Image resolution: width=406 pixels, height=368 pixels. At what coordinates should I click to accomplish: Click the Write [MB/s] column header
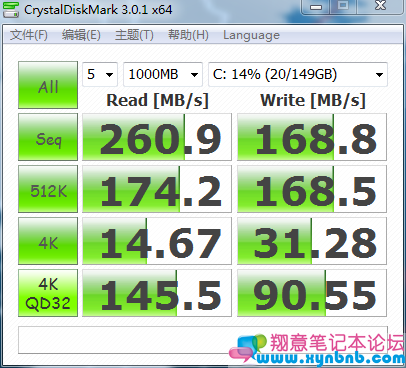[x=313, y=100]
